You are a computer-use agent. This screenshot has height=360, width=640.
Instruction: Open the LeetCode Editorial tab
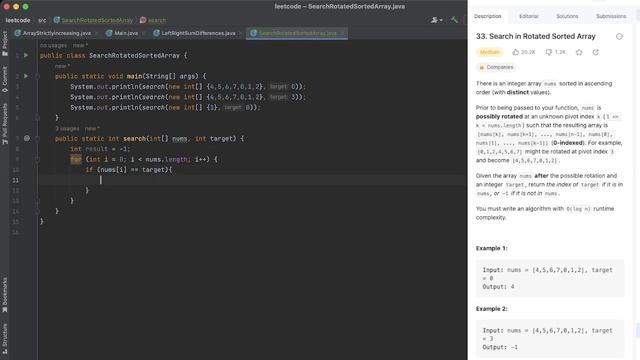click(x=529, y=16)
